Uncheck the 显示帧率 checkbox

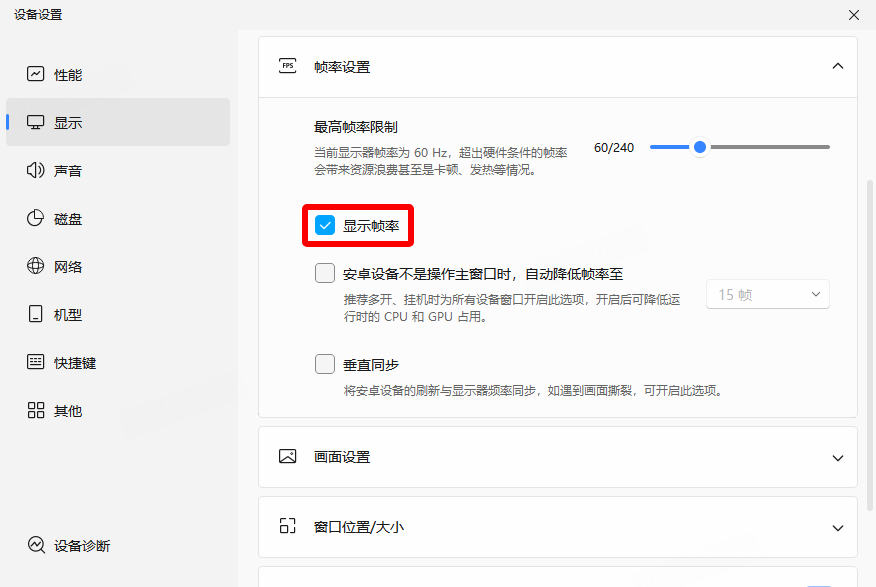tap(325, 226)
